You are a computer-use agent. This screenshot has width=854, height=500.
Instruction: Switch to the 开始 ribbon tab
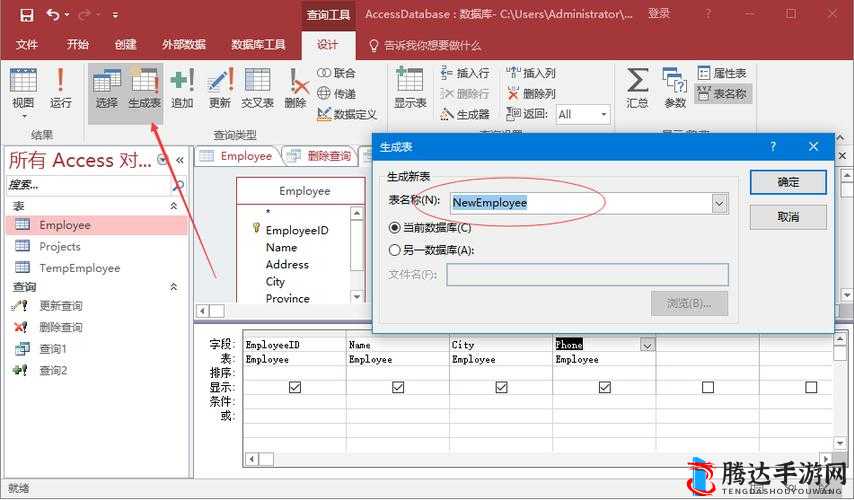pyautogui.click(x=77, y=45)
